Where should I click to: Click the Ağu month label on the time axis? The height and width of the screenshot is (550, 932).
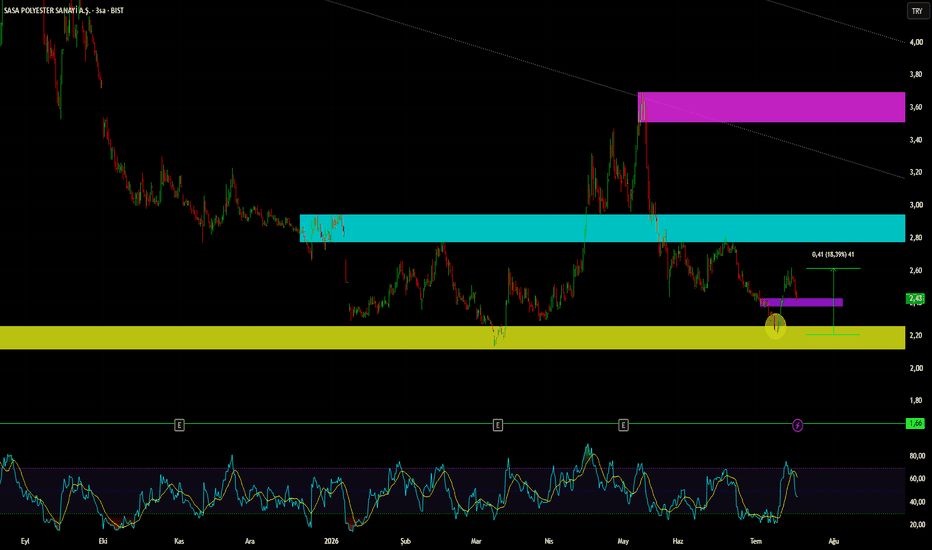pos(833,541)
